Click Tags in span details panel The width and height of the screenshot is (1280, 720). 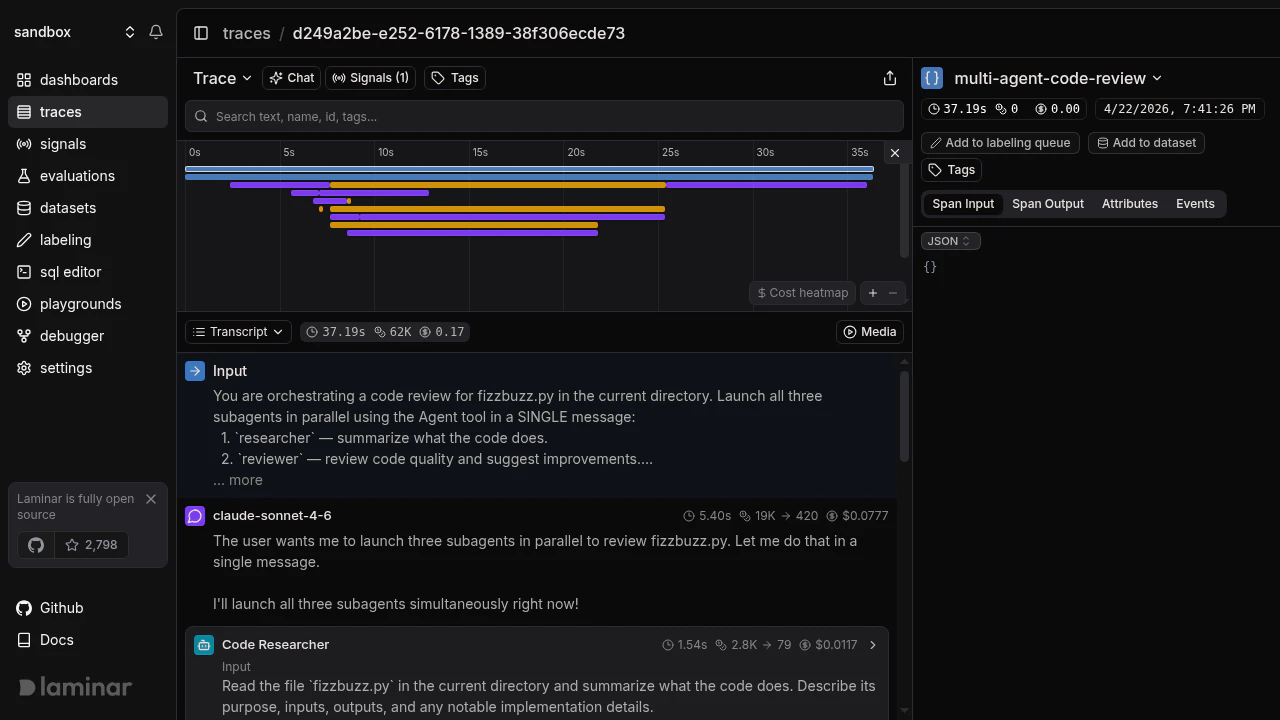click(x=952, y=170)
